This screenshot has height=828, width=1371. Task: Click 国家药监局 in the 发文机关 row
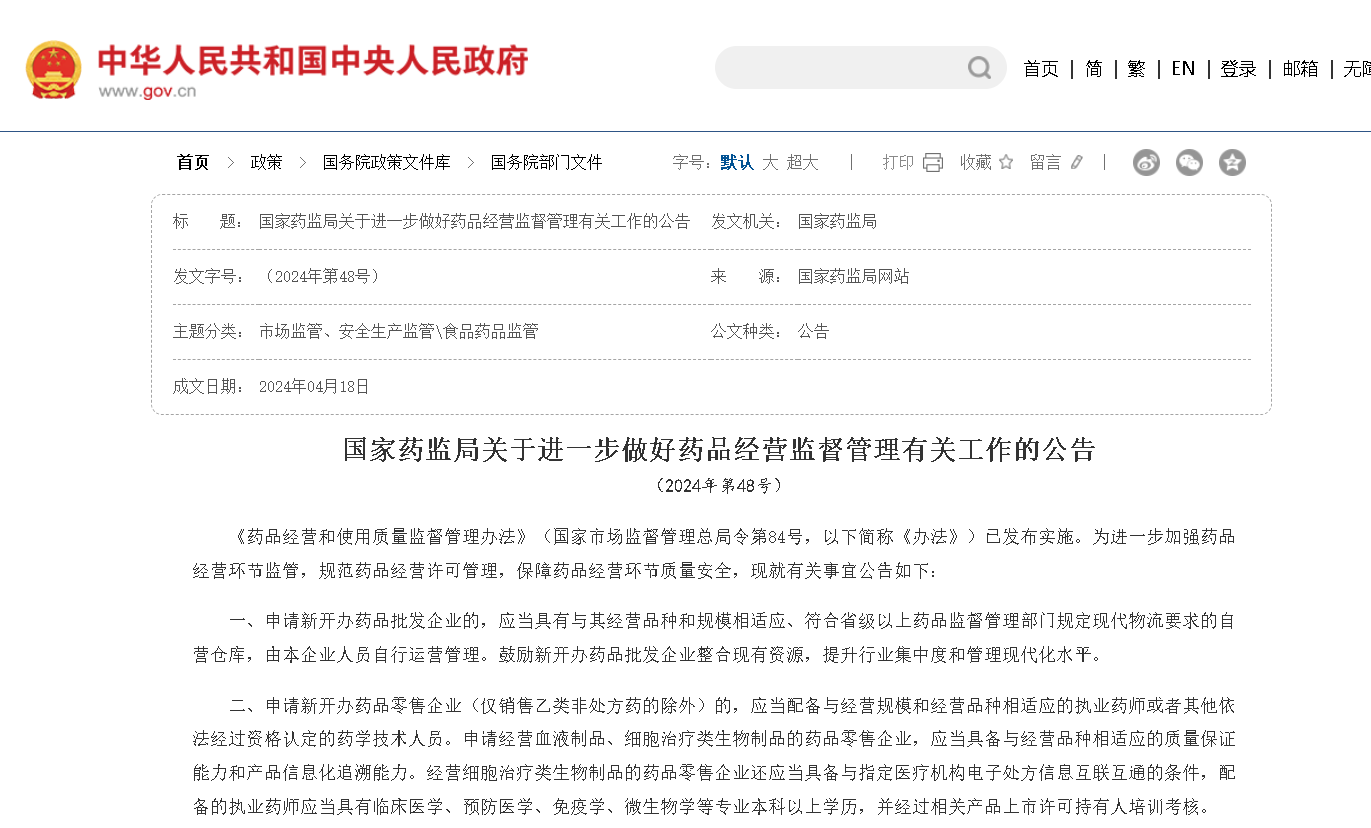click(837, 221)
